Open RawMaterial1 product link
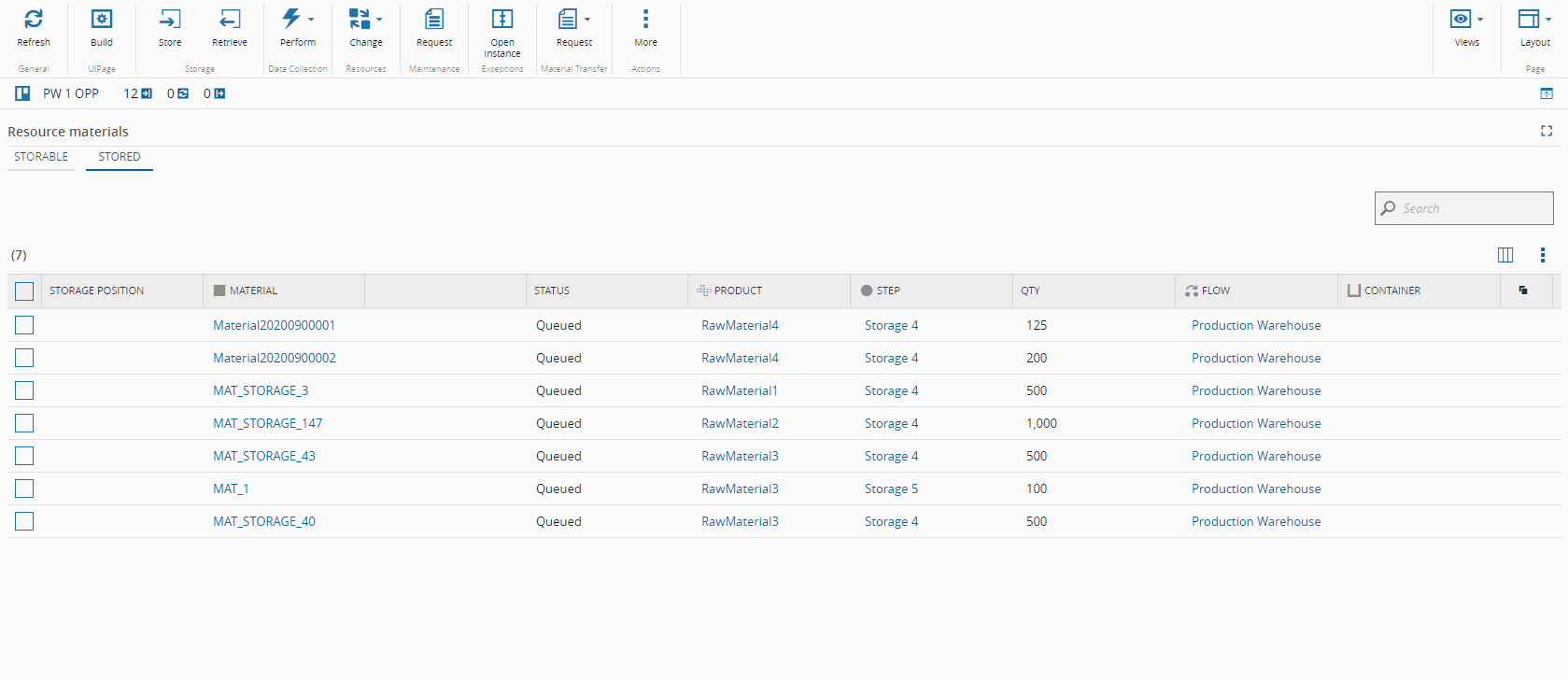Viewport: 1568px width, 680px height. click(740, 390)
